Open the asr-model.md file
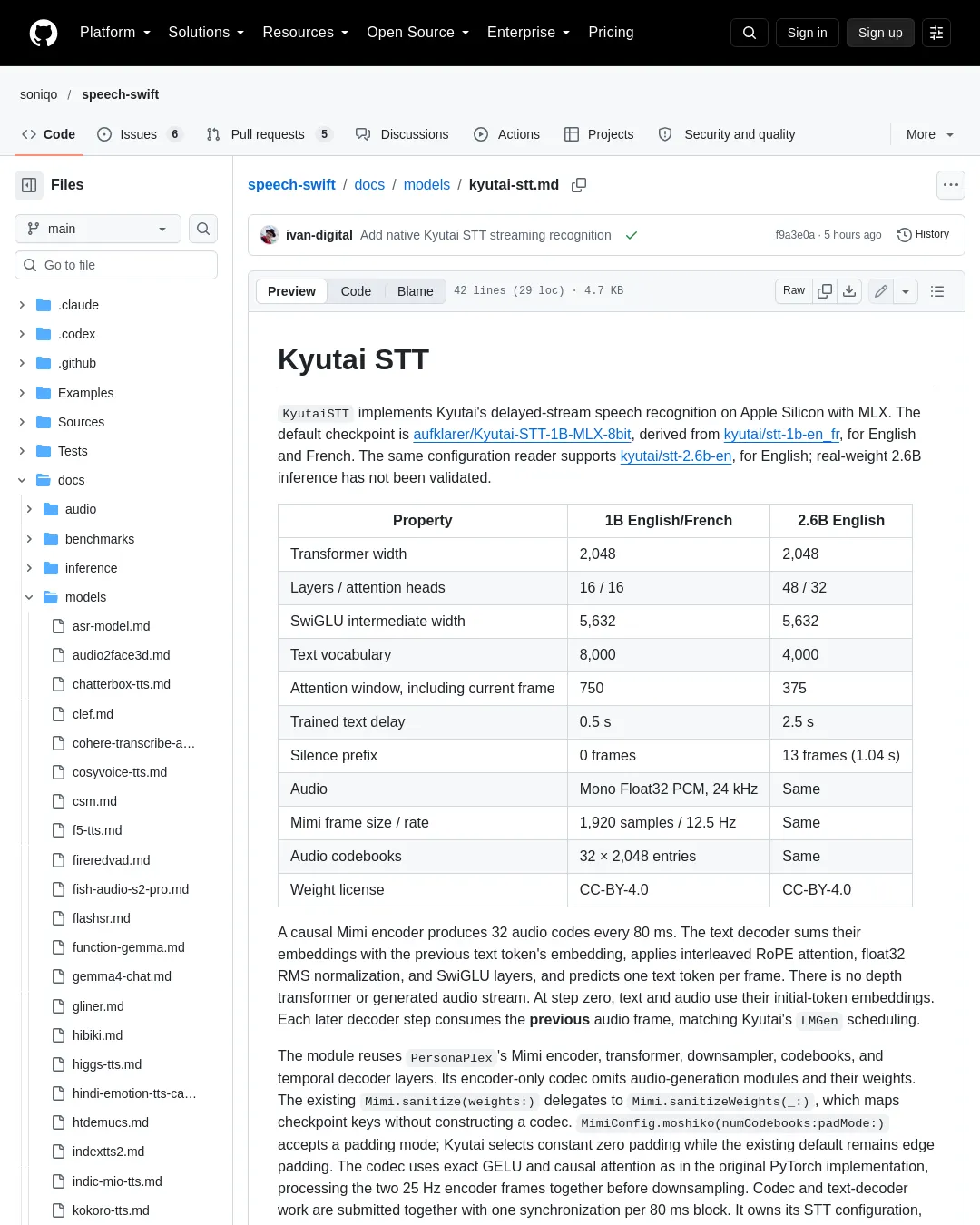This screenshot has width=980, height=1225. click(x=111, y=626)
